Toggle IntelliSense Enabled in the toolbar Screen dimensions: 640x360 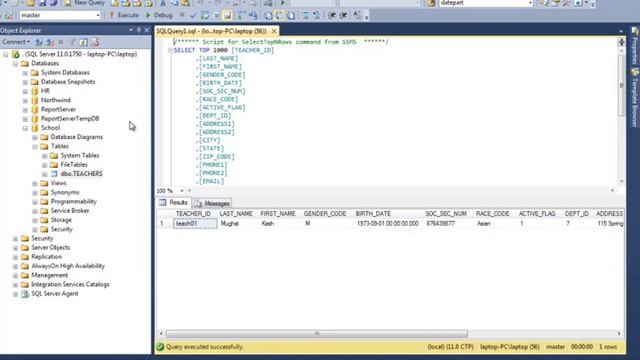point(228,15)
